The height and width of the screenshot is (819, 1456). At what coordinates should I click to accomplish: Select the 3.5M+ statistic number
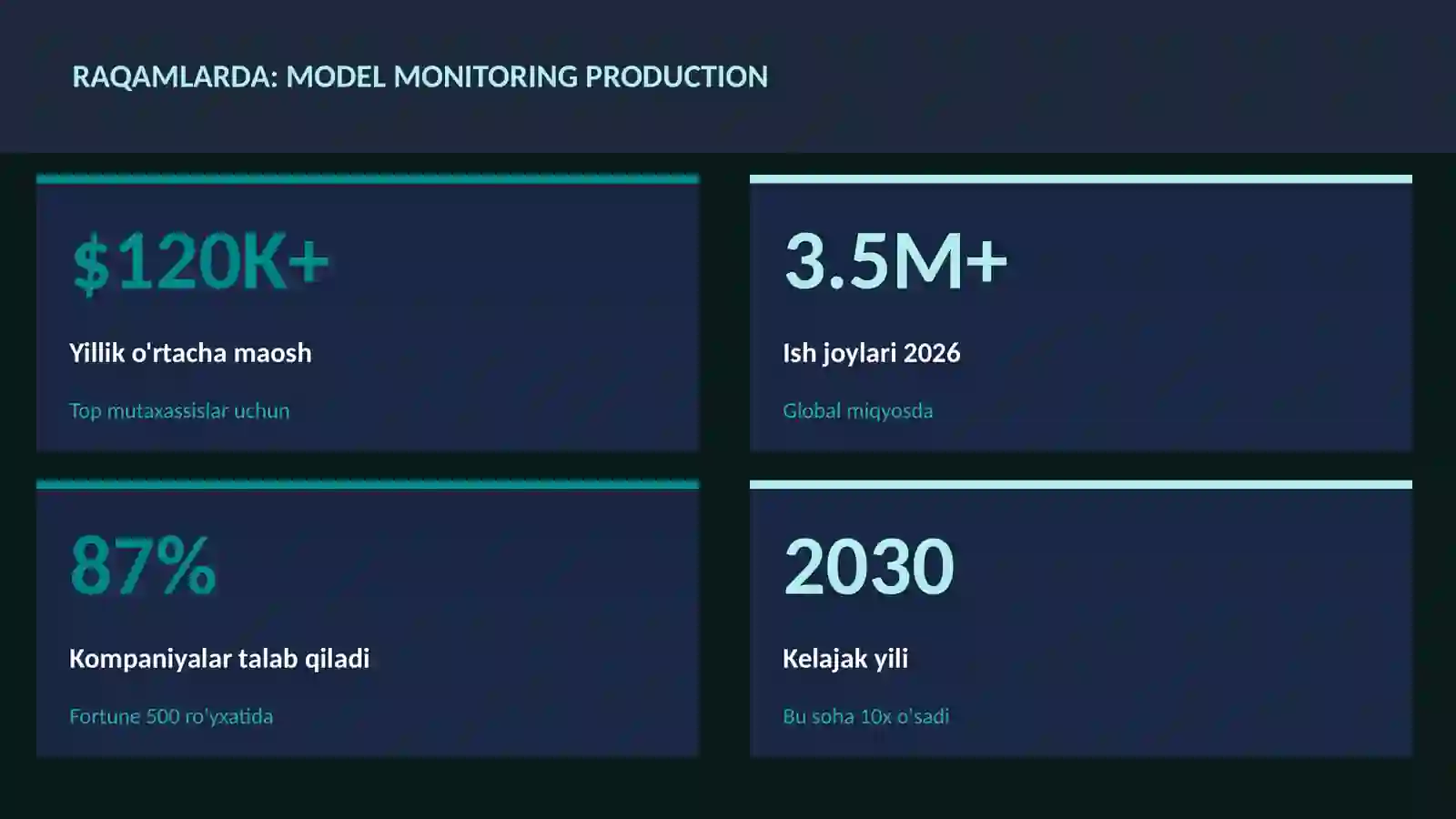point(895,262)
